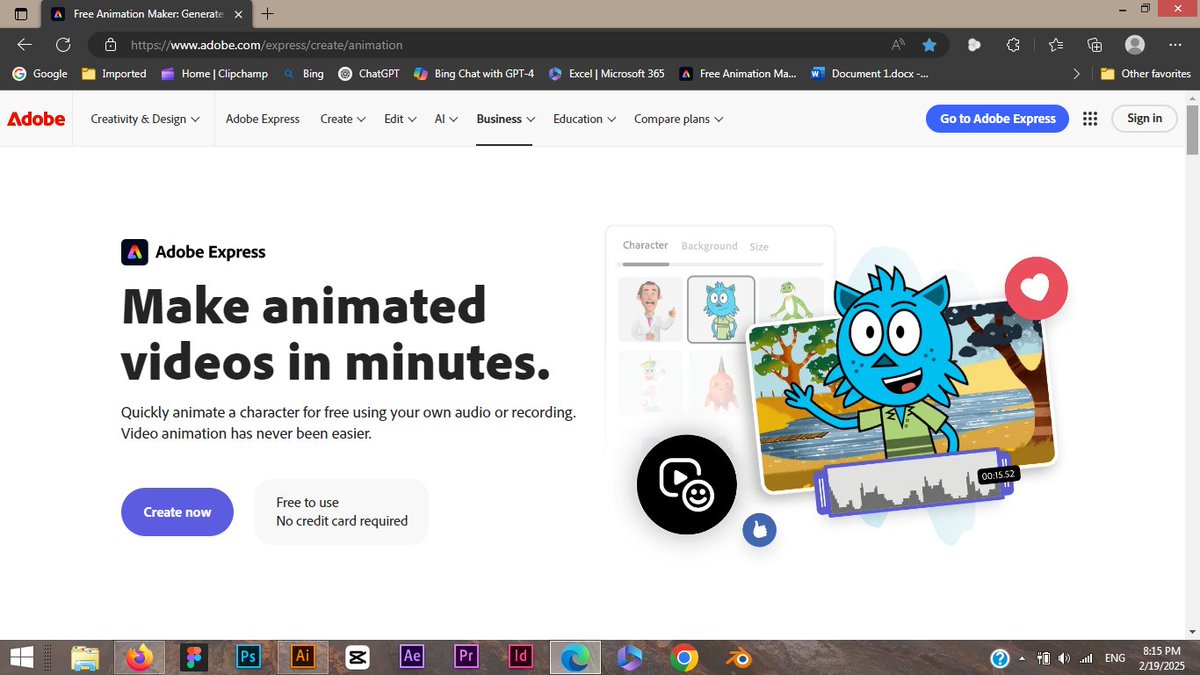1200x675 pixels.
Task: Expand the AI dropdown
Action: pyautogui.click(x=446, y=118)
